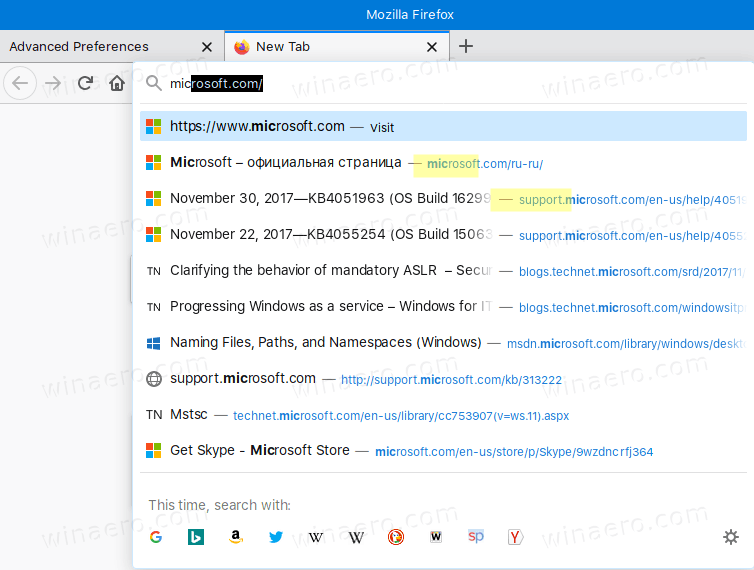Viewport: 754px width, 570px height.
Task: Search this time with Amazon
Action: [236, 537]
